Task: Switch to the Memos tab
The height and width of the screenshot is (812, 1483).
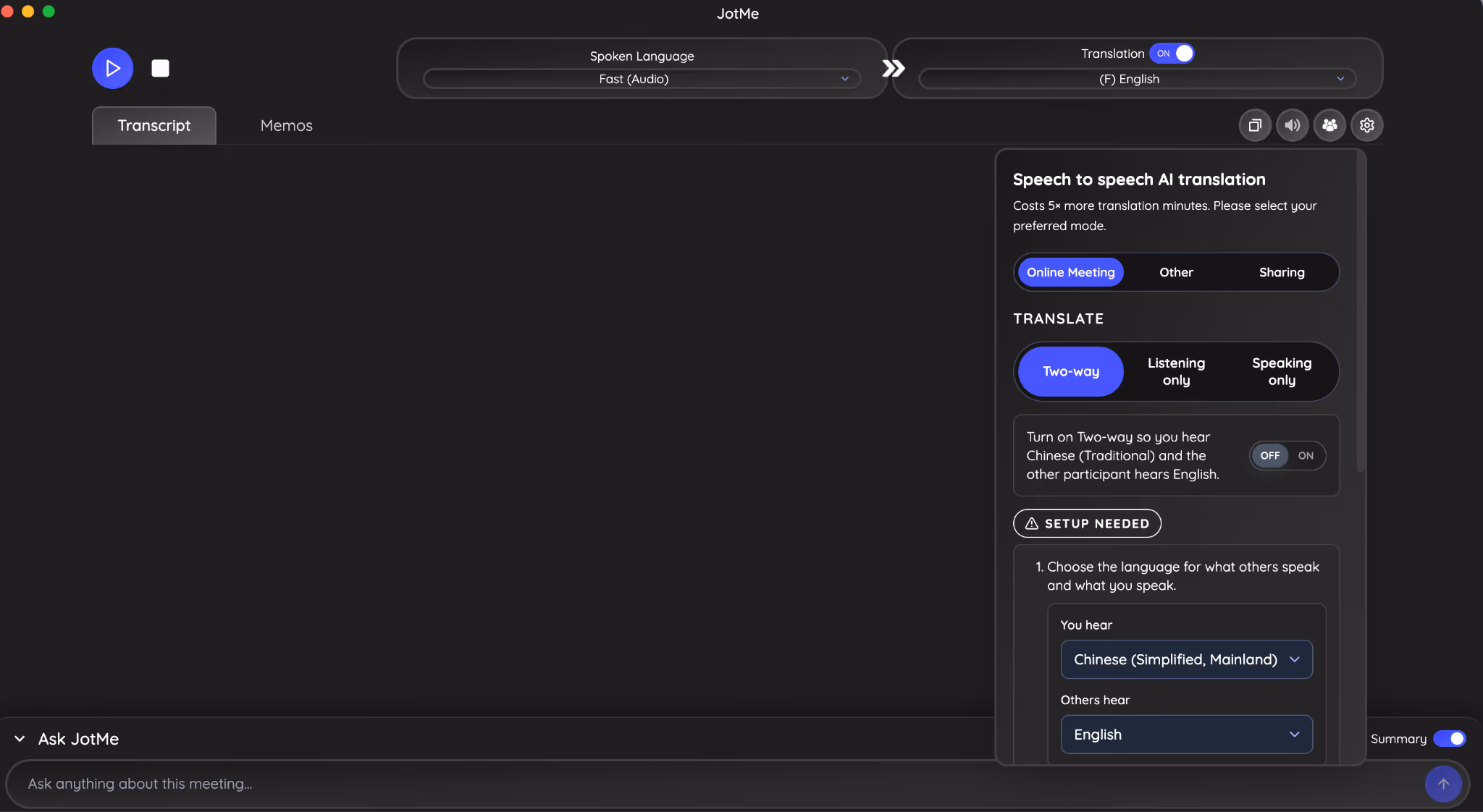Action: (286, 125)
